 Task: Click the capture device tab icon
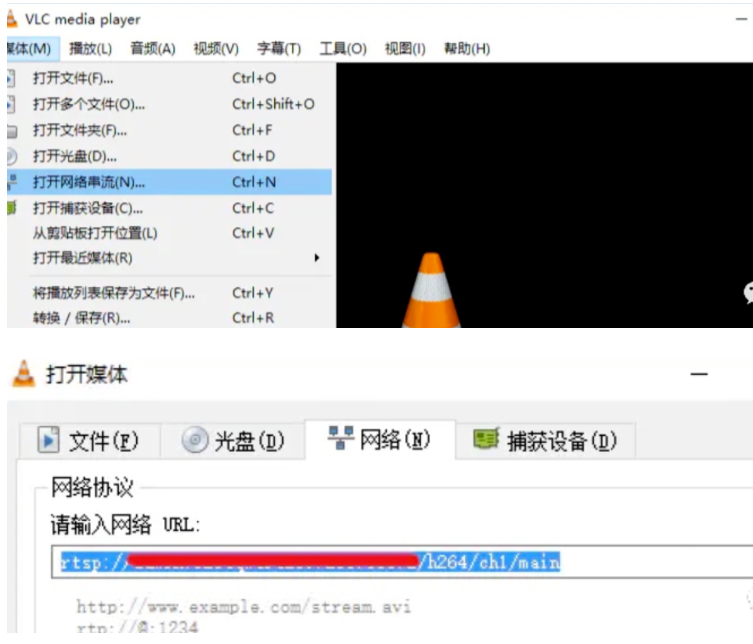pos(487,440)
